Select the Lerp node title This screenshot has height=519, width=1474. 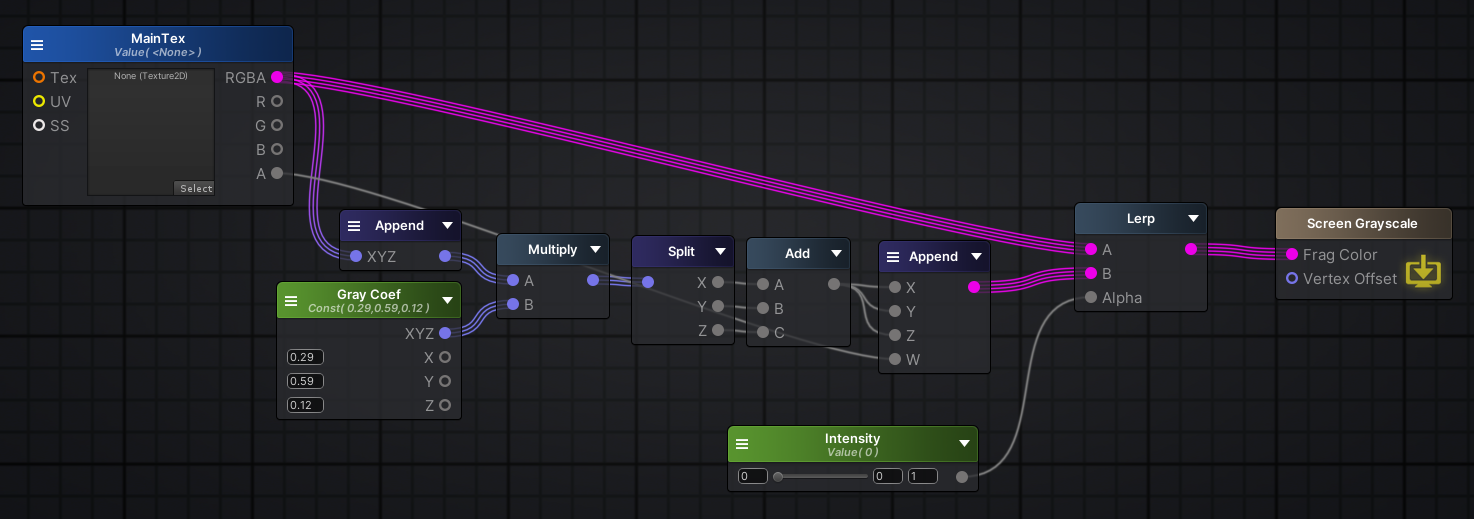click(1141, 219)
